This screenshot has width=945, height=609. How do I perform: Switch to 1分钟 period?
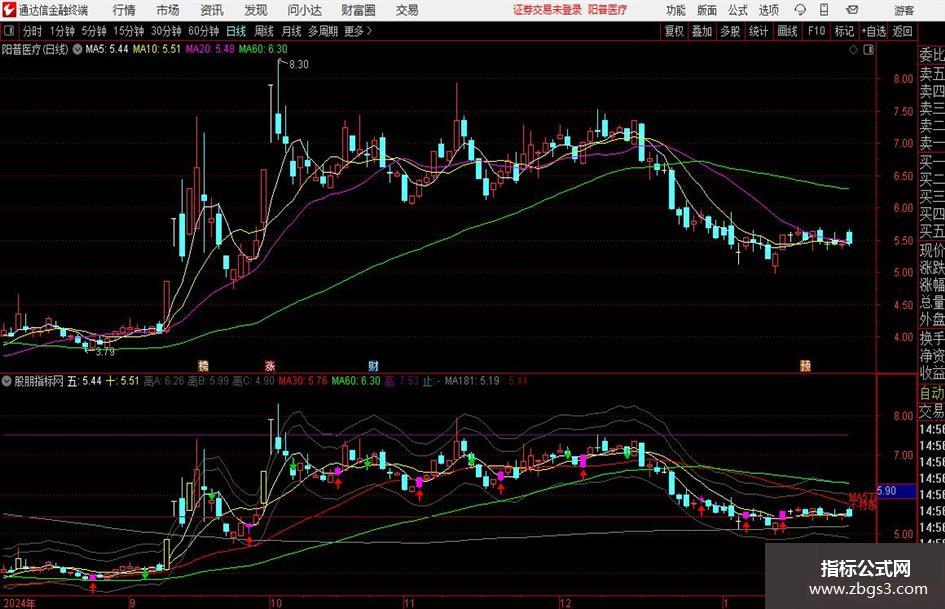pyautogui.click(x=61, y=31)
